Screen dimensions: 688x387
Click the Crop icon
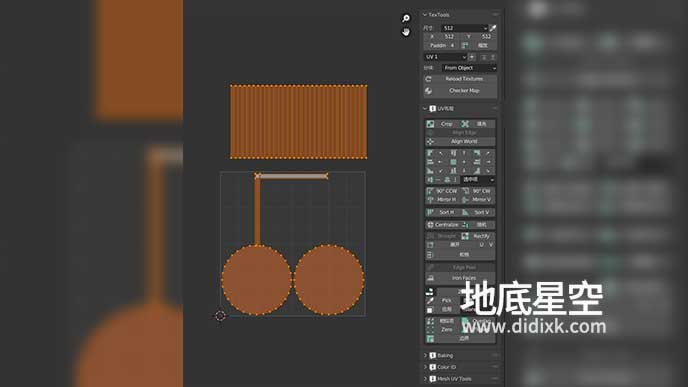pyautogui.click(x=430, y=124)
